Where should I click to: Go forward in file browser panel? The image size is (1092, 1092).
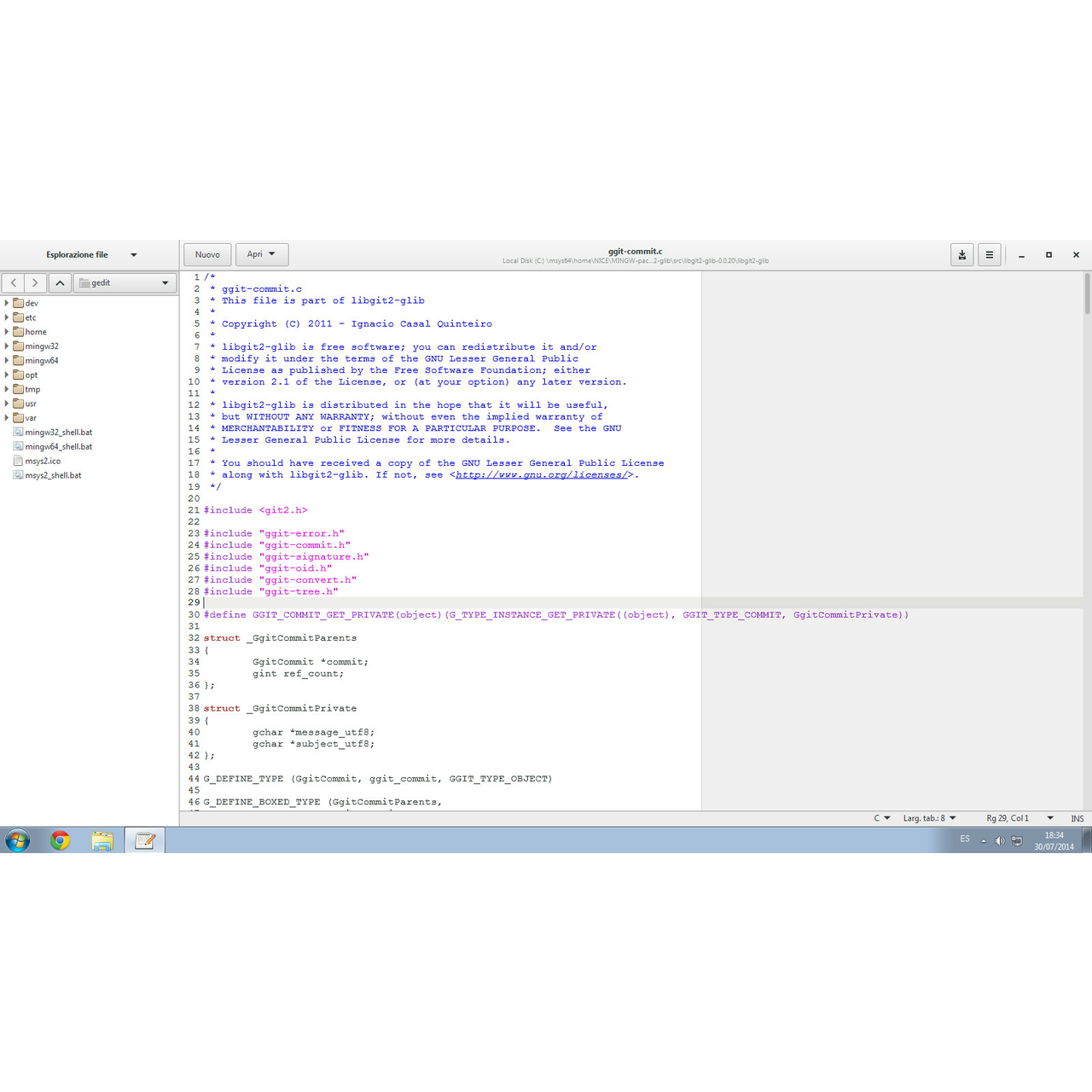click(x=35, y=282)
